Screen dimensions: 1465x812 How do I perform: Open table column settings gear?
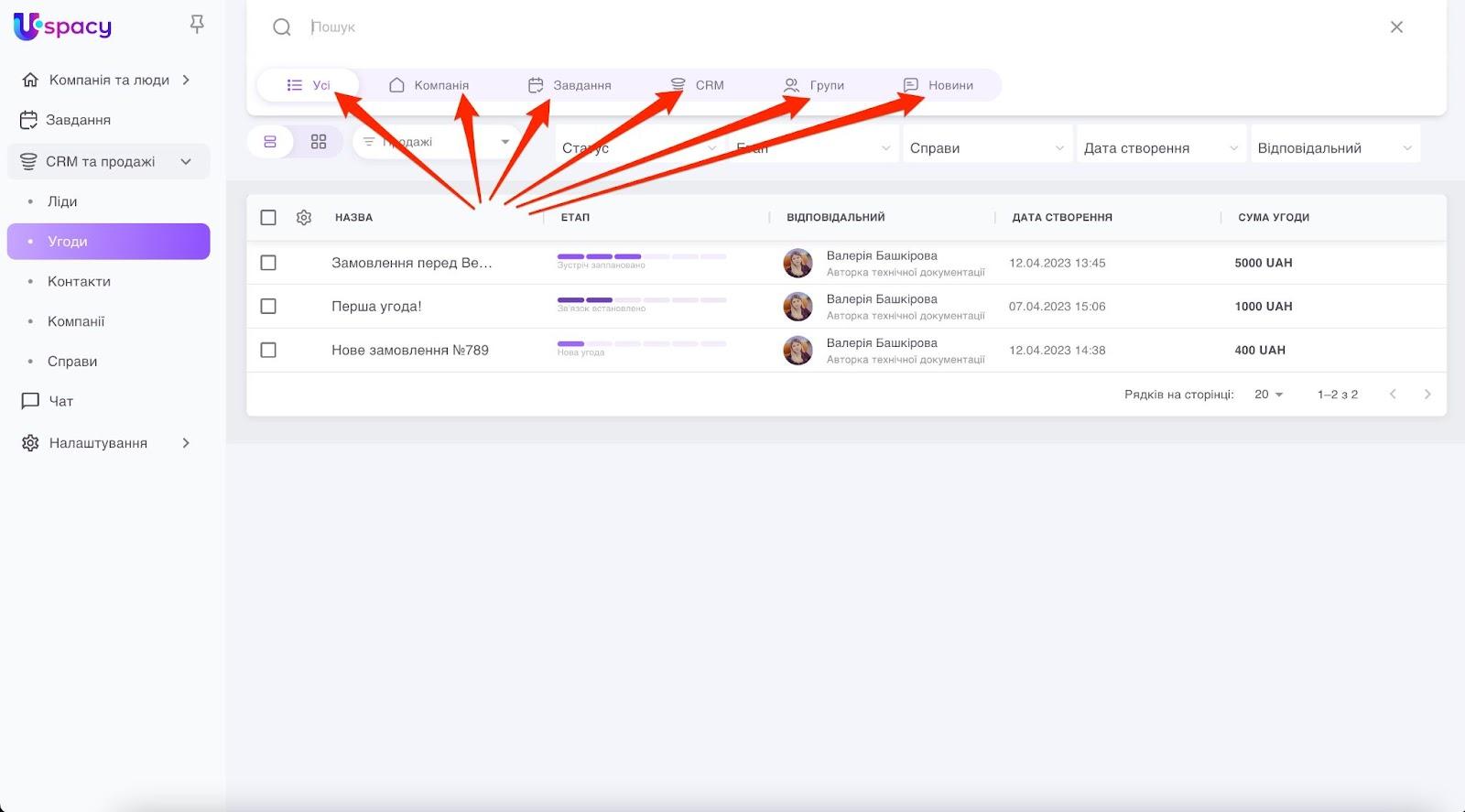click(304, 218)
